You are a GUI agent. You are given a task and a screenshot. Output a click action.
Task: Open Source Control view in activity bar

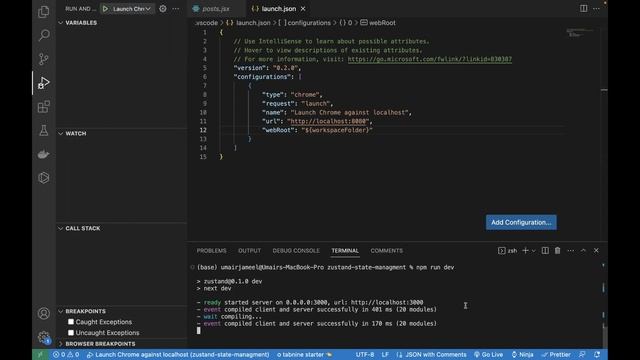(x=43, y=59)
